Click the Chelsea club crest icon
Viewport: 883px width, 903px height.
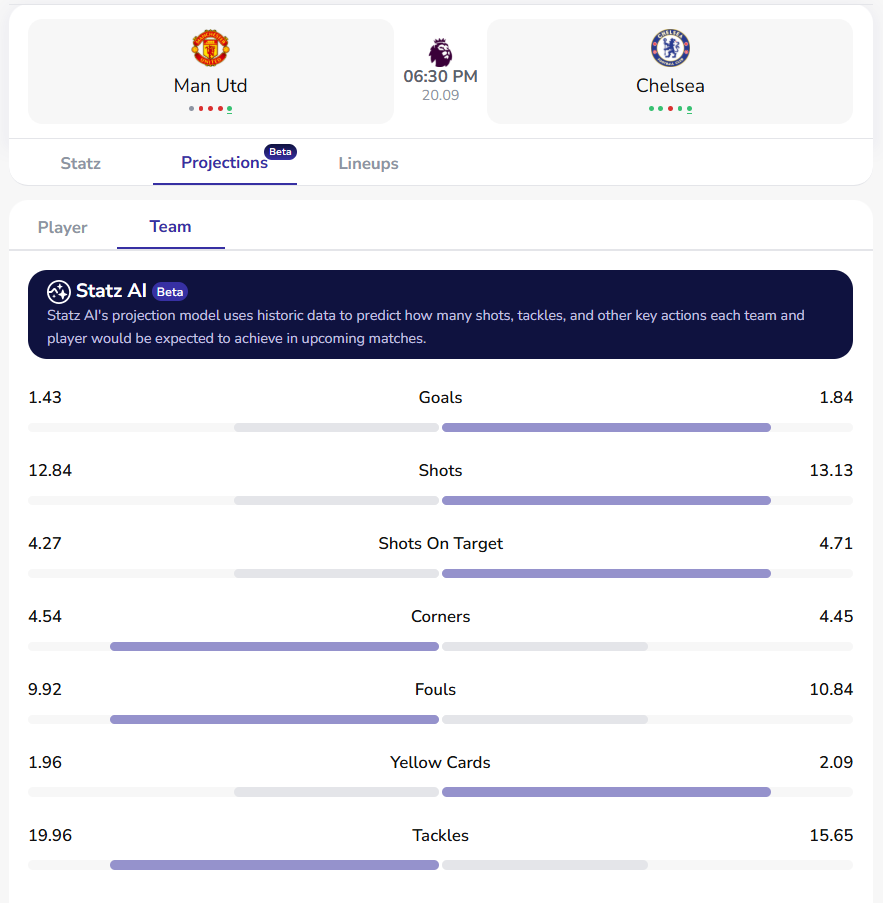670,48
